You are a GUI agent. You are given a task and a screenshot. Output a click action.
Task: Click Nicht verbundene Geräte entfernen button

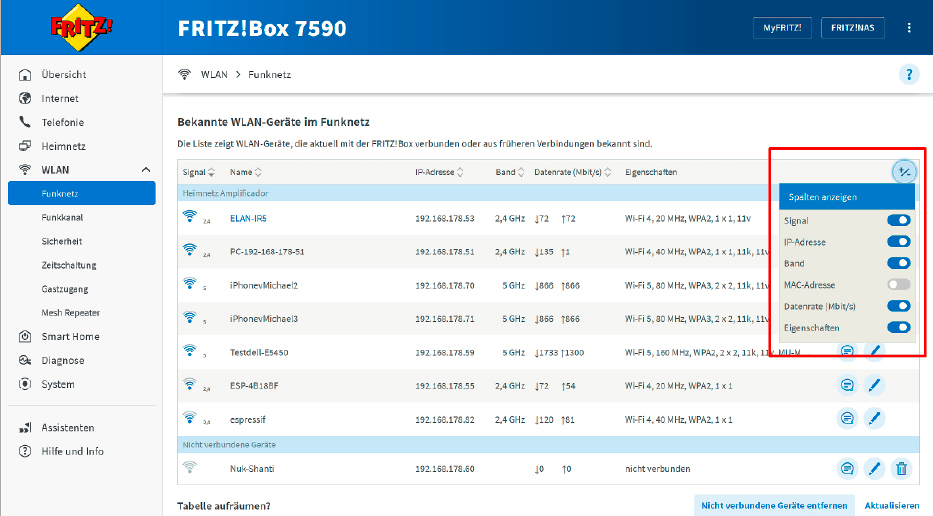(774, 505)
